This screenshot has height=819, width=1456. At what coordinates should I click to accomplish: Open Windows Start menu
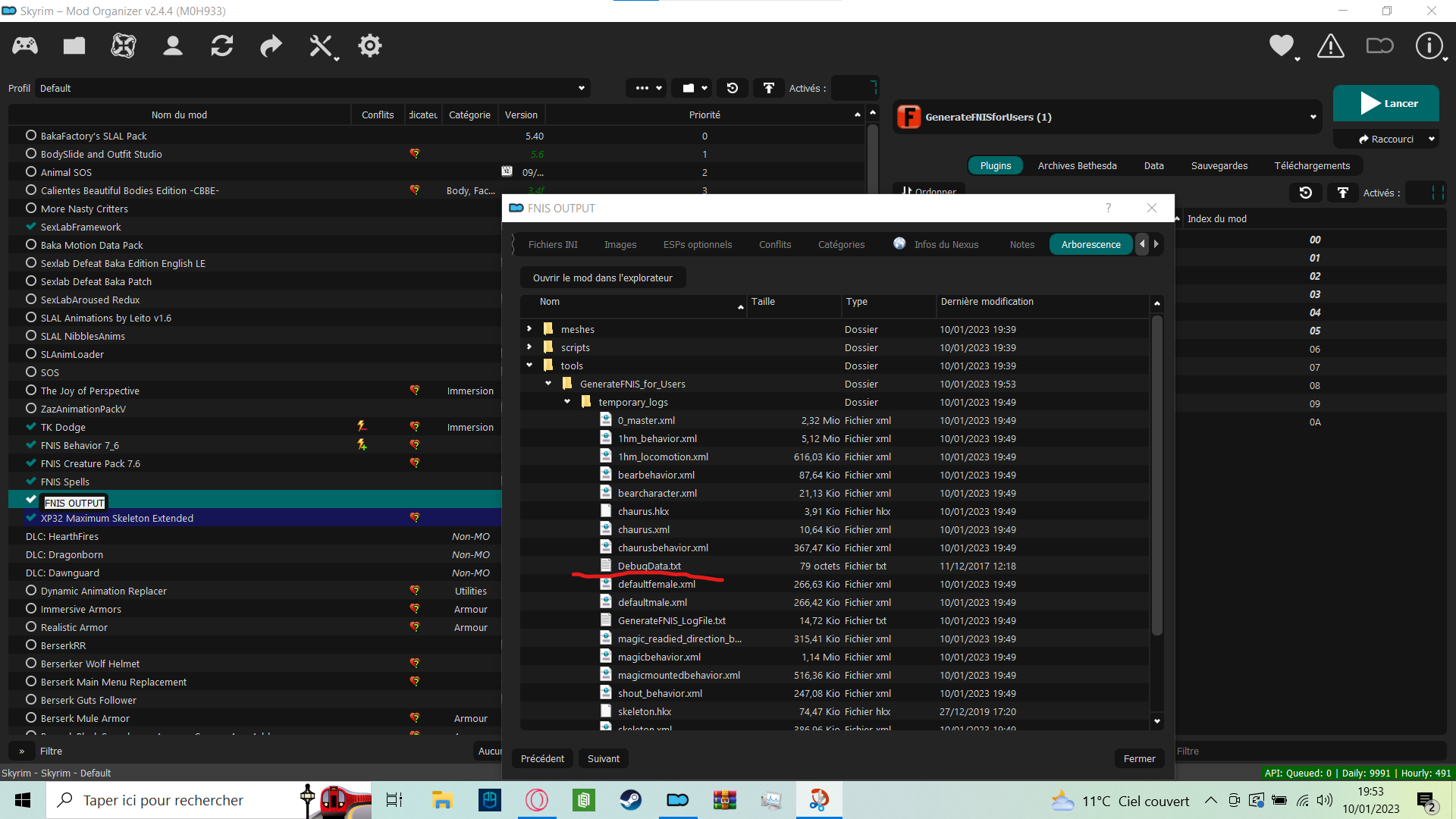coord(23,800)
